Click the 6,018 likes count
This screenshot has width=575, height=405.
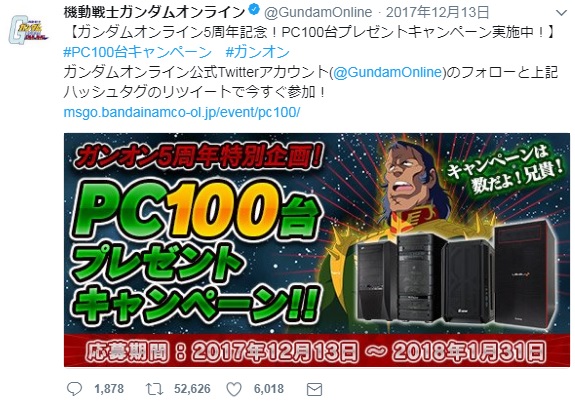pyautogui.click(x=269, y=389)
